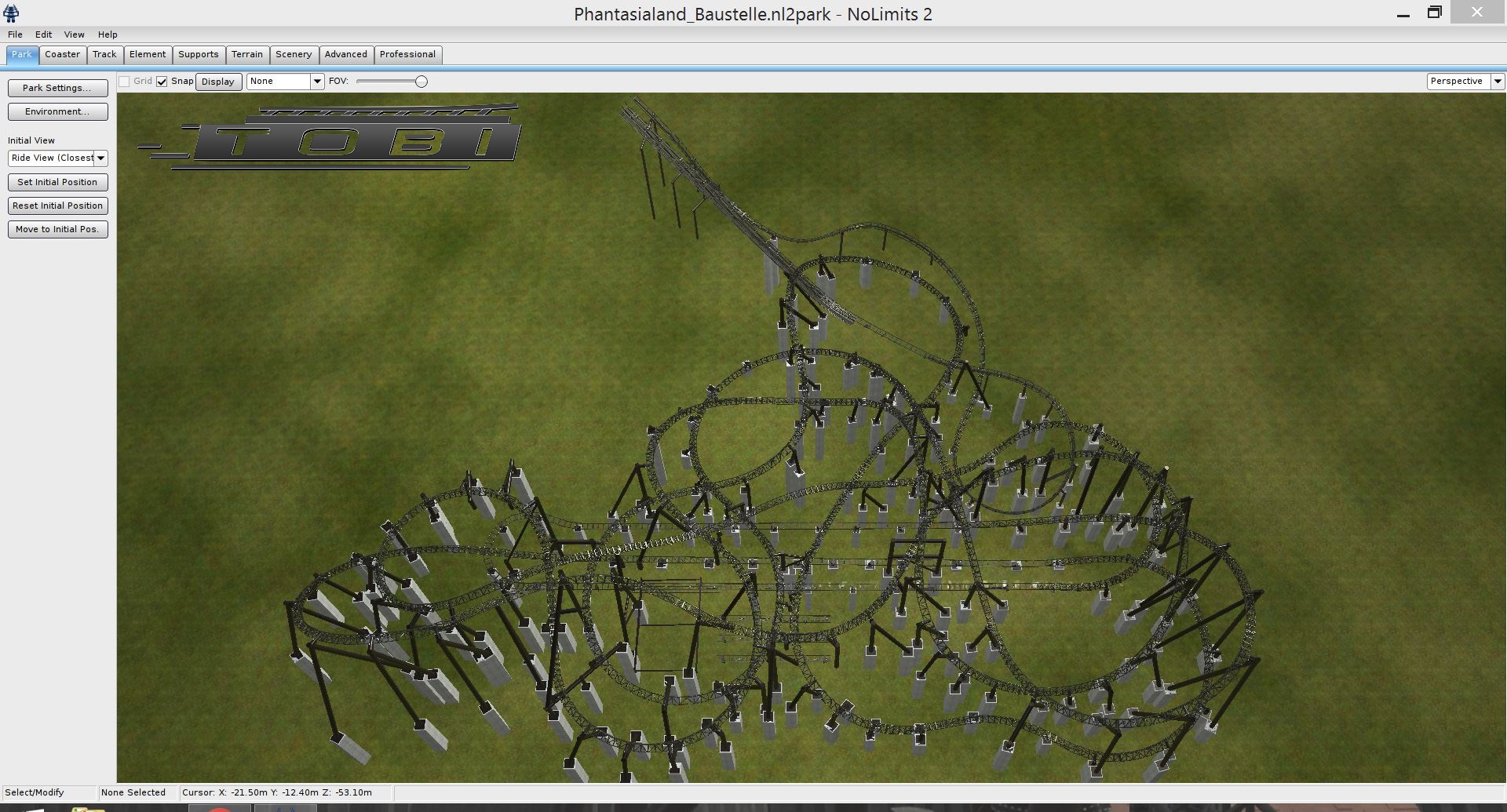Open the File menu
1507x812 pixels.
pos(15,35)
